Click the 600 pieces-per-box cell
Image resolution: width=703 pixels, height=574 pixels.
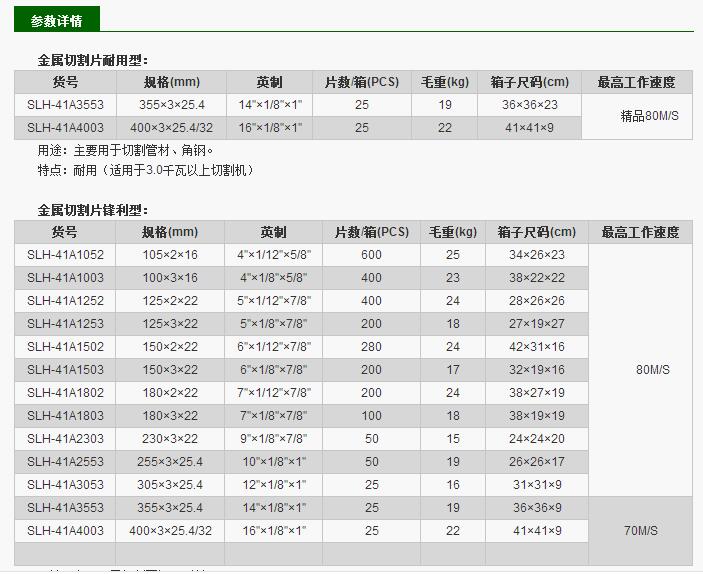click(371, 255)
